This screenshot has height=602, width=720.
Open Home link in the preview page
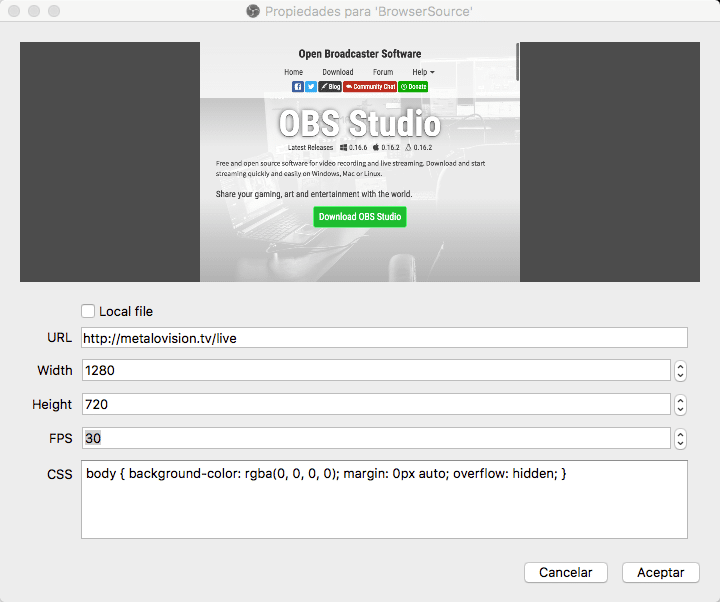(x=293, y=72)
